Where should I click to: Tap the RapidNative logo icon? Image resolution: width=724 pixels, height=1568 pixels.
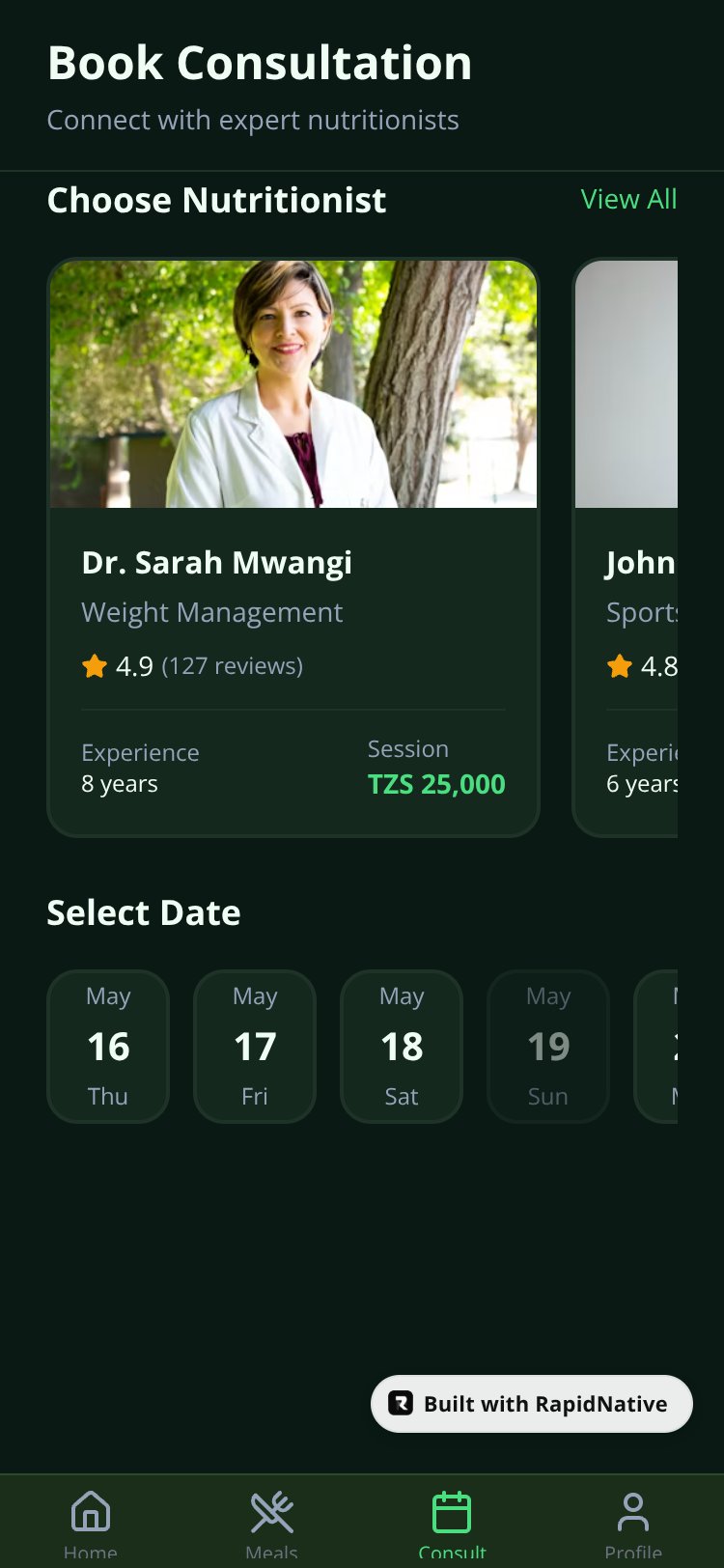click(x=401, y=1403)
